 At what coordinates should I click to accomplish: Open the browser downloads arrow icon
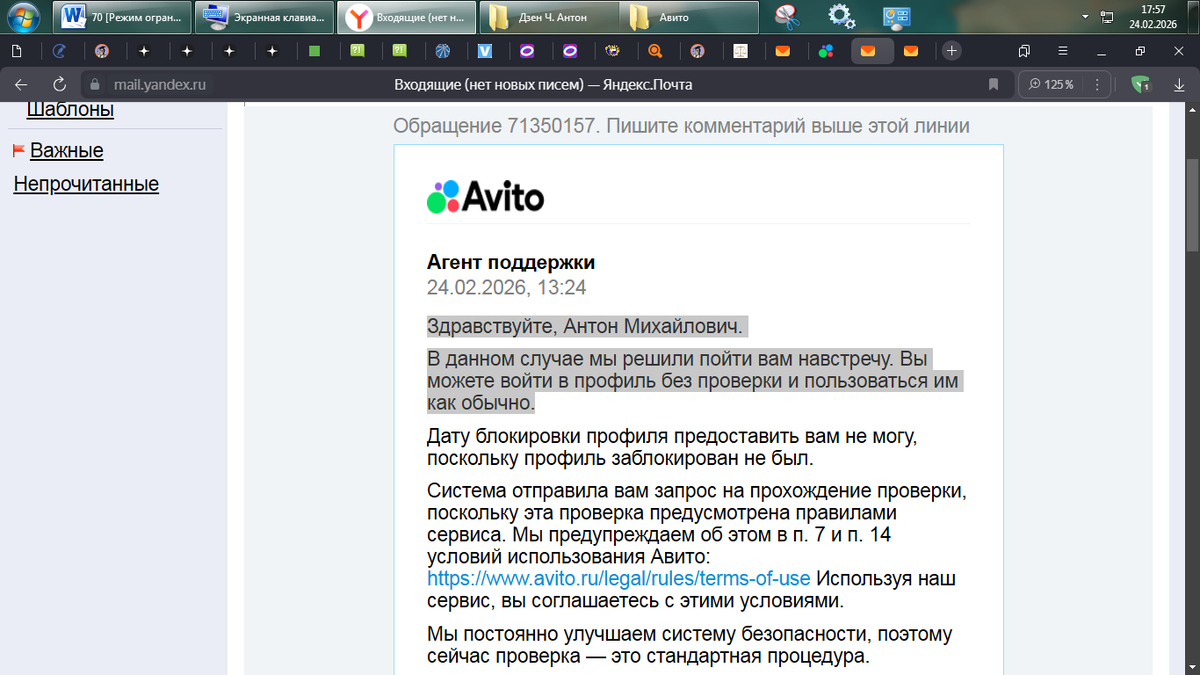pos(1181,85)
